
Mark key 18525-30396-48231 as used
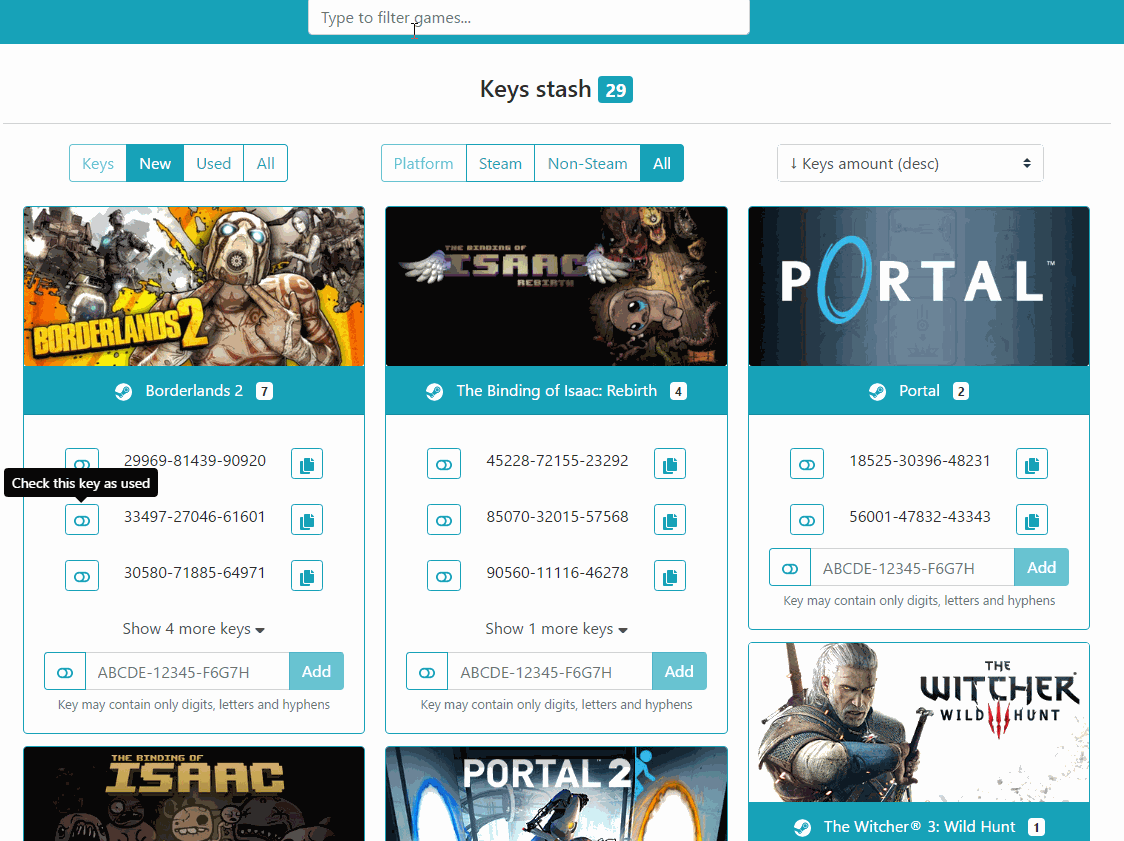(806, 464)
